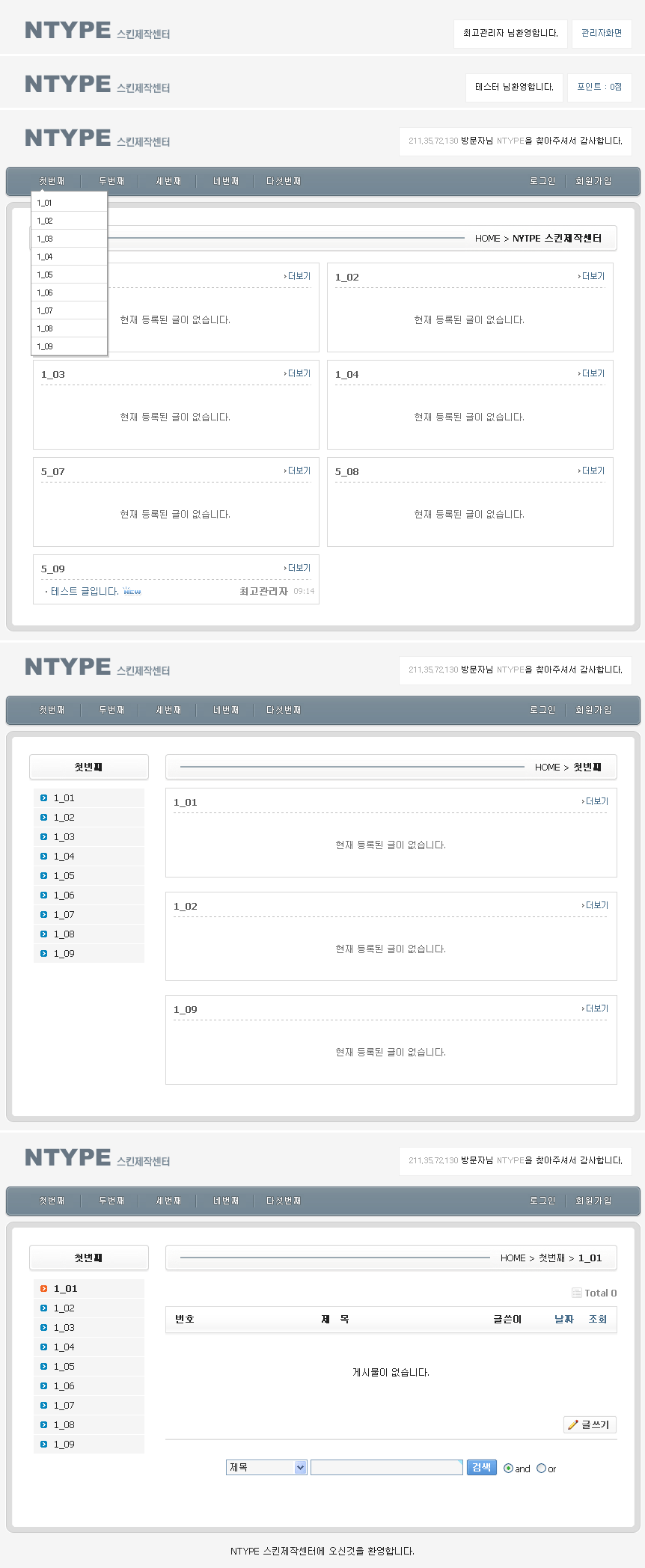Select the 'and' search radio button
Screen dimensions: 645x1568
[508, 1469]
